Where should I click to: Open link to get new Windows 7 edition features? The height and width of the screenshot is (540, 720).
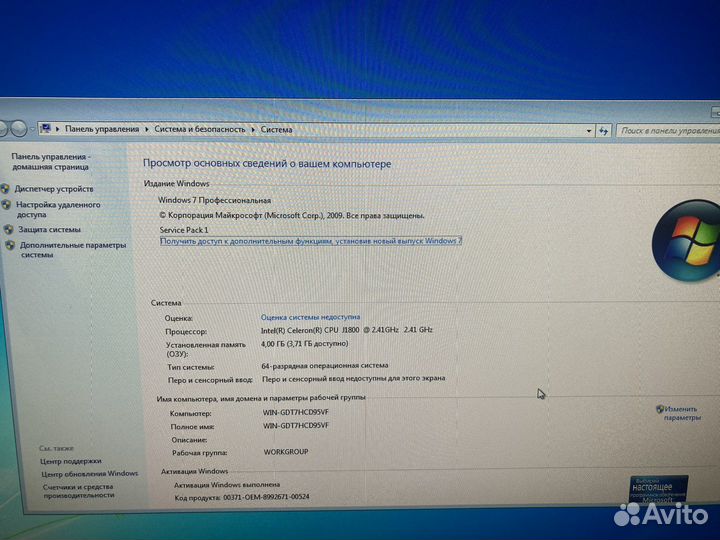310,241
